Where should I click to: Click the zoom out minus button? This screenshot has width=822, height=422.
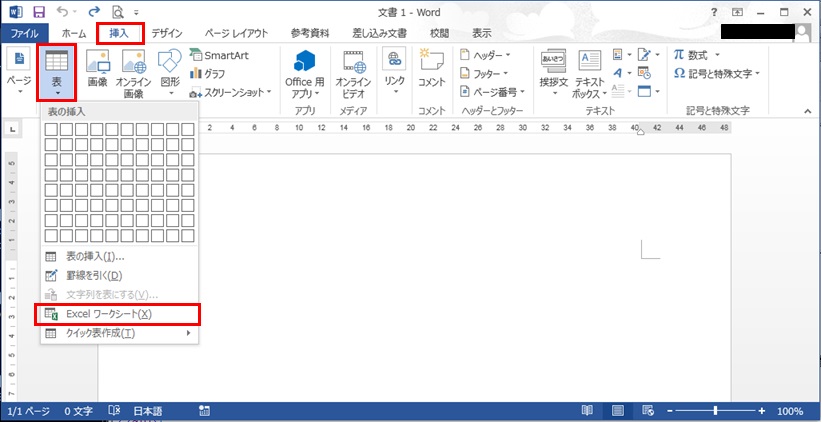[670, 412]
